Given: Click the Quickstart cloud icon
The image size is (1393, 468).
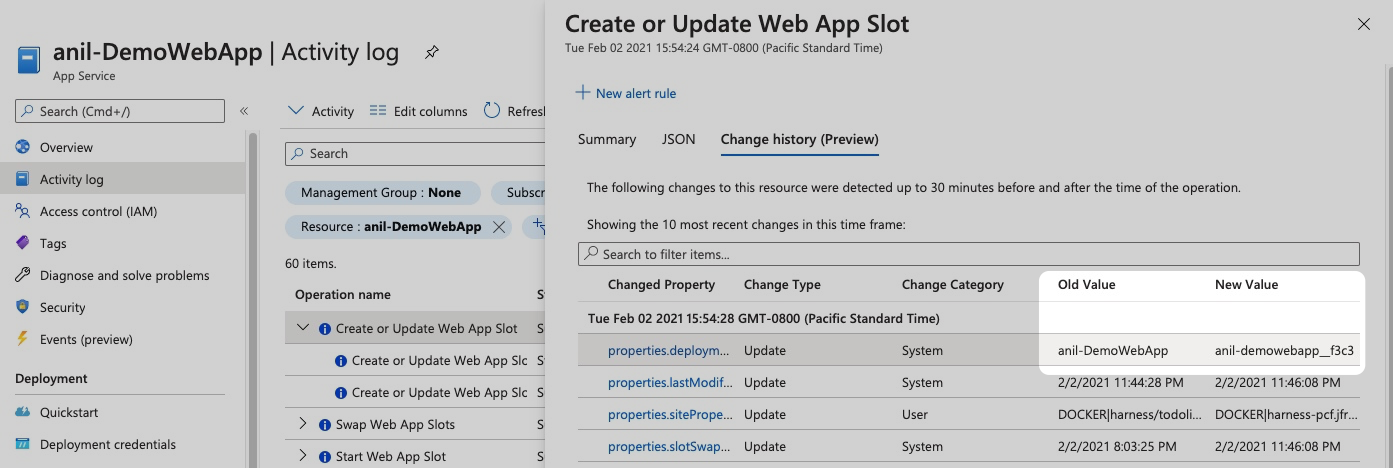Looking at the screenshot, I should [x=22, y=412].
